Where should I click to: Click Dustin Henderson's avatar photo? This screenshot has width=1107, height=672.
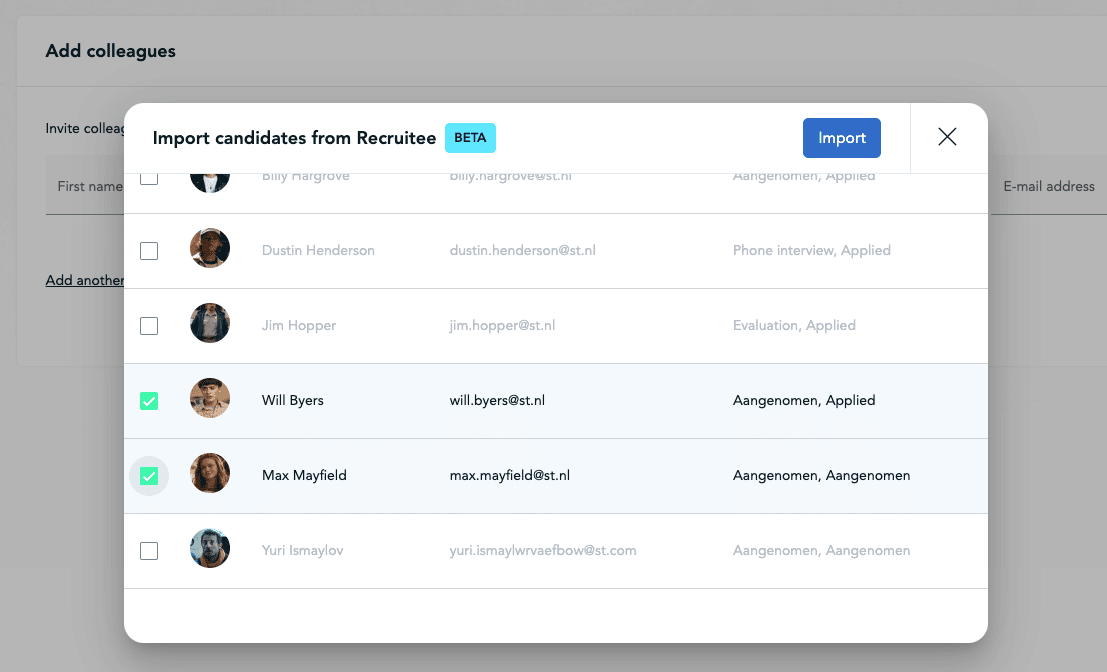210,249
